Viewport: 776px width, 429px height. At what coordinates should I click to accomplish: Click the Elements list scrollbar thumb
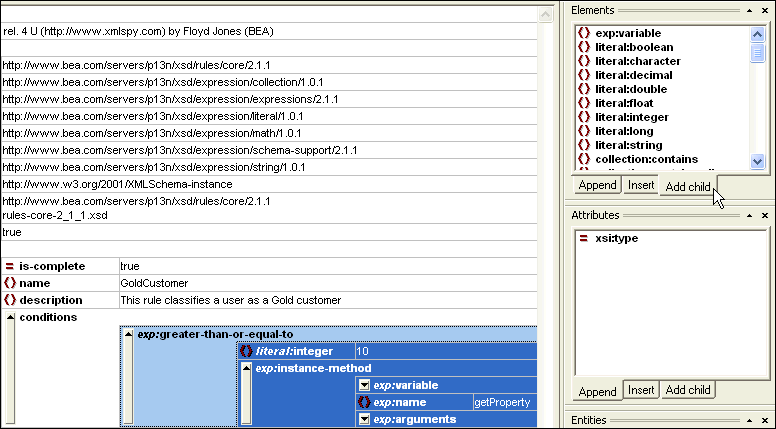click(x=758, y=52)
